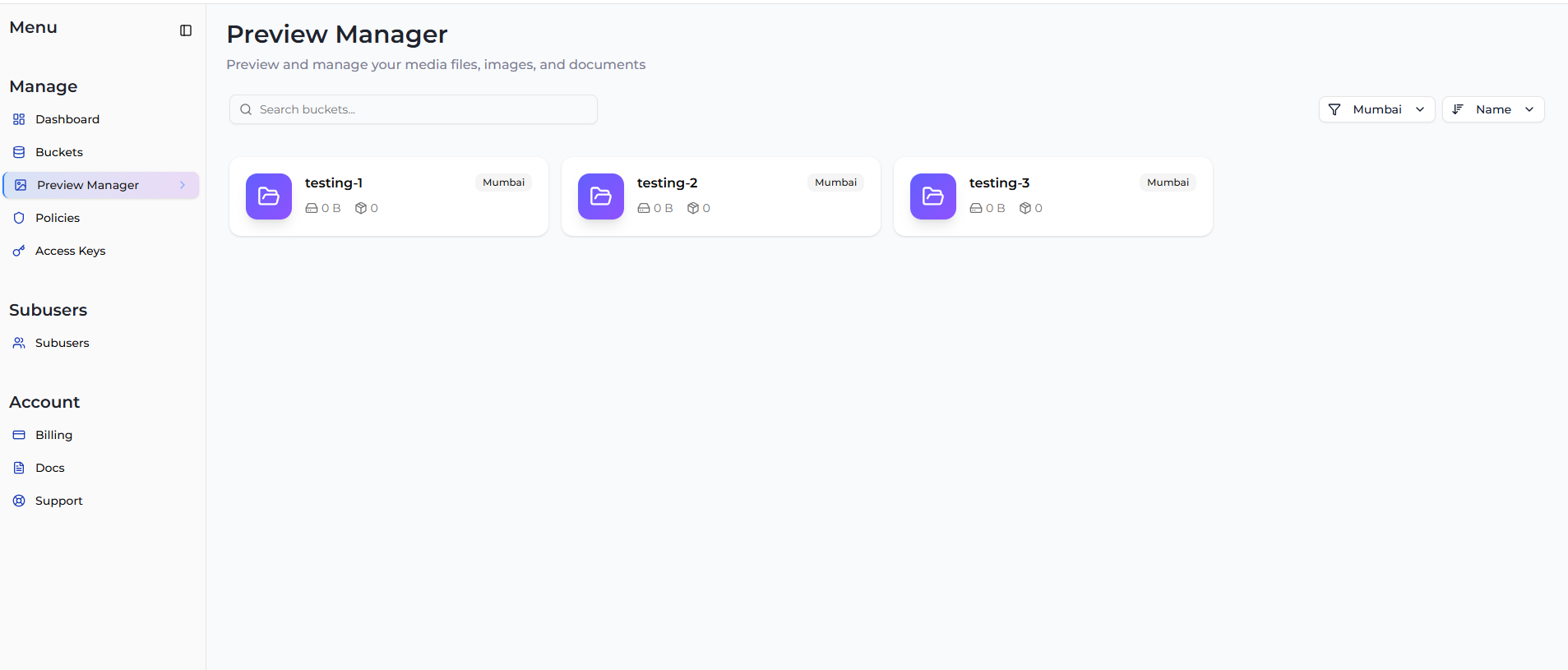This screenshot has height=670, width=1568.
Task: Click the Mumbai badge on testing-1
Action: click(503, 183)
